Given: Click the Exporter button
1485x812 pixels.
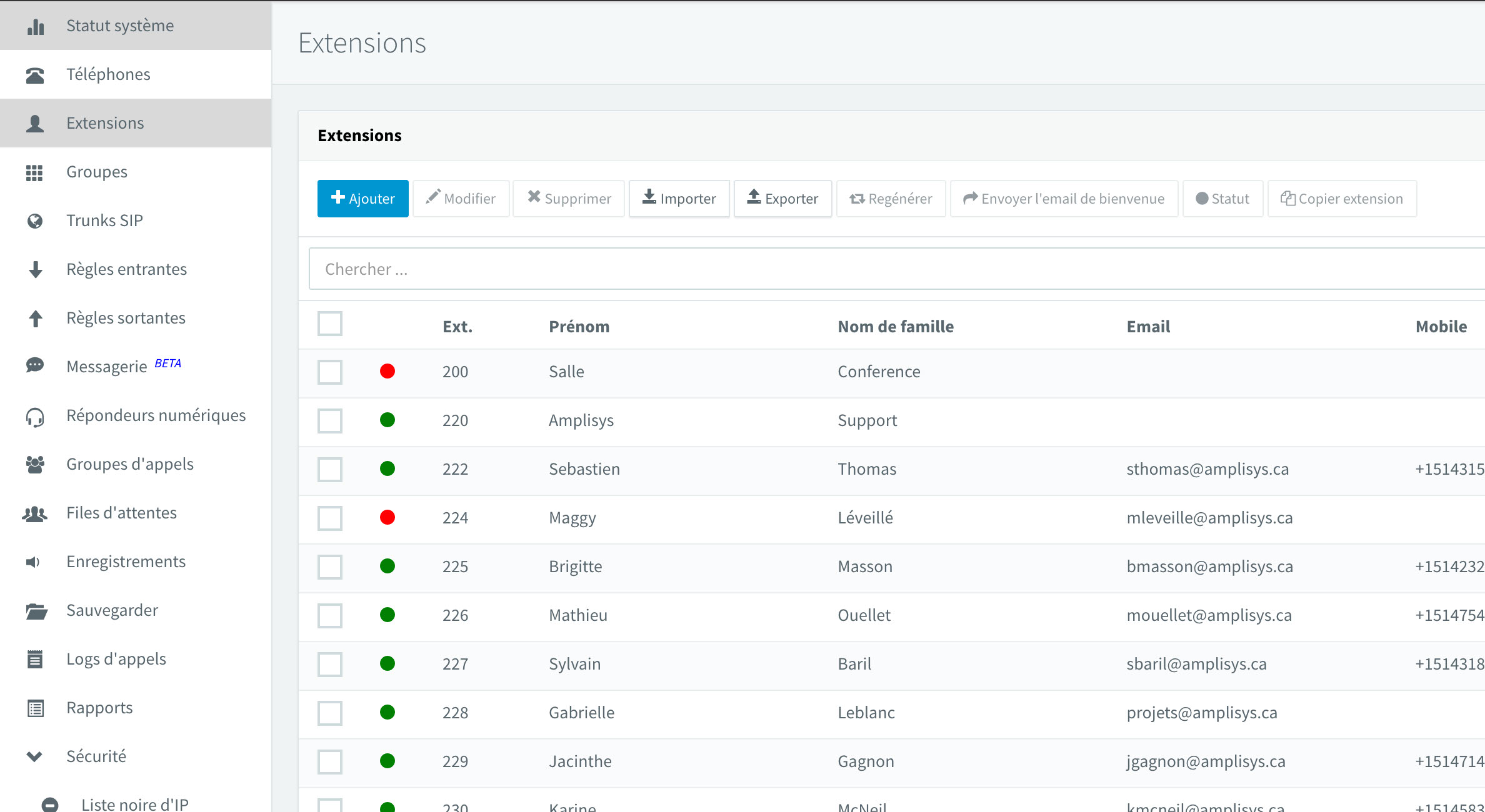Looking at the screenshot, I should click(x=783, y=199).
